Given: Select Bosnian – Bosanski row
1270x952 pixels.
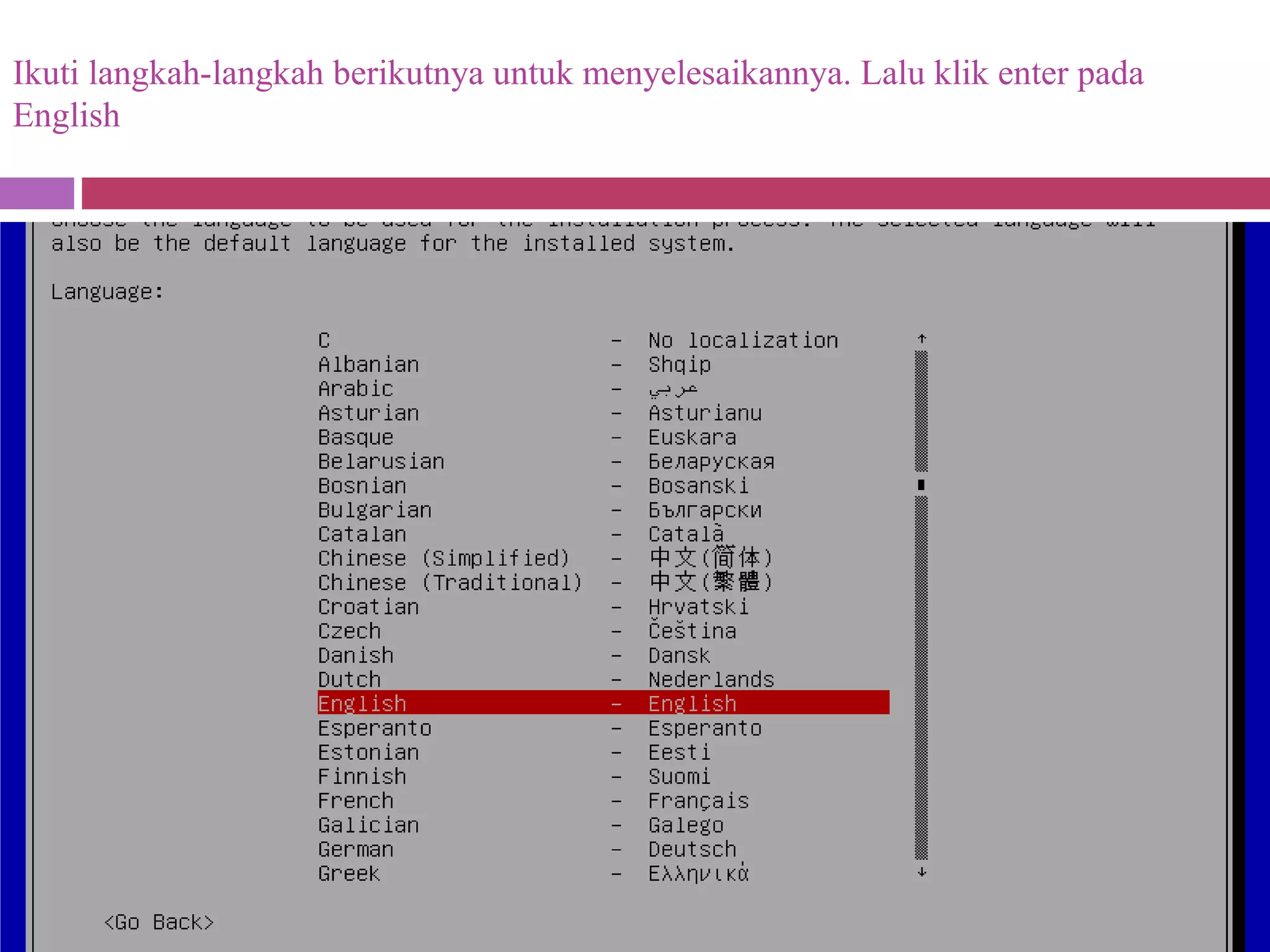Looking at the screenshot, I should point(603,485).
